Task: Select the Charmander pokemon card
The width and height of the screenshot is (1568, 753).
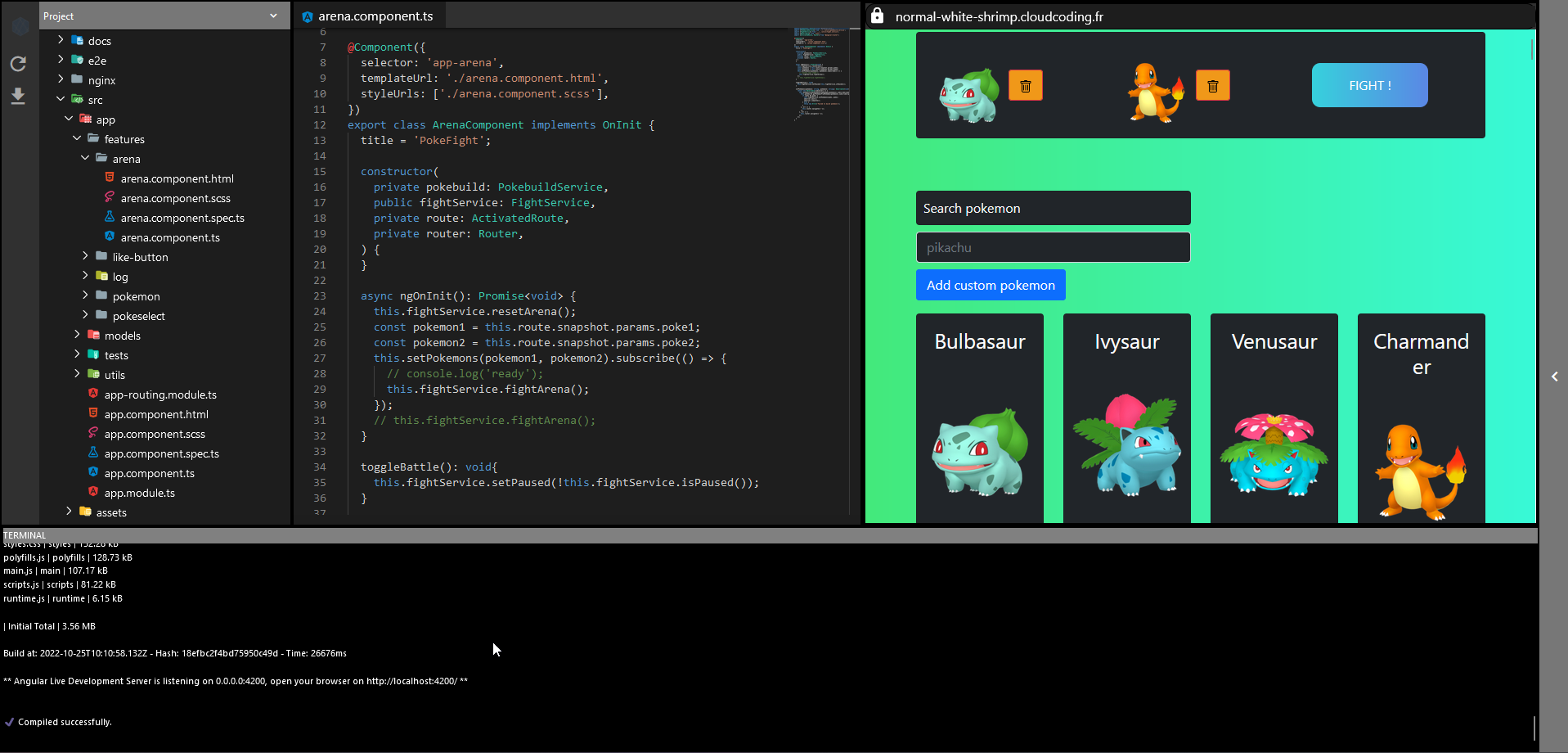Action: coord(1422,417)
